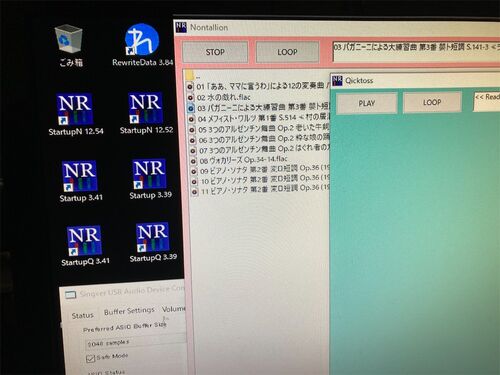Click LOOP in the Qicktoss window

(432, 102)
